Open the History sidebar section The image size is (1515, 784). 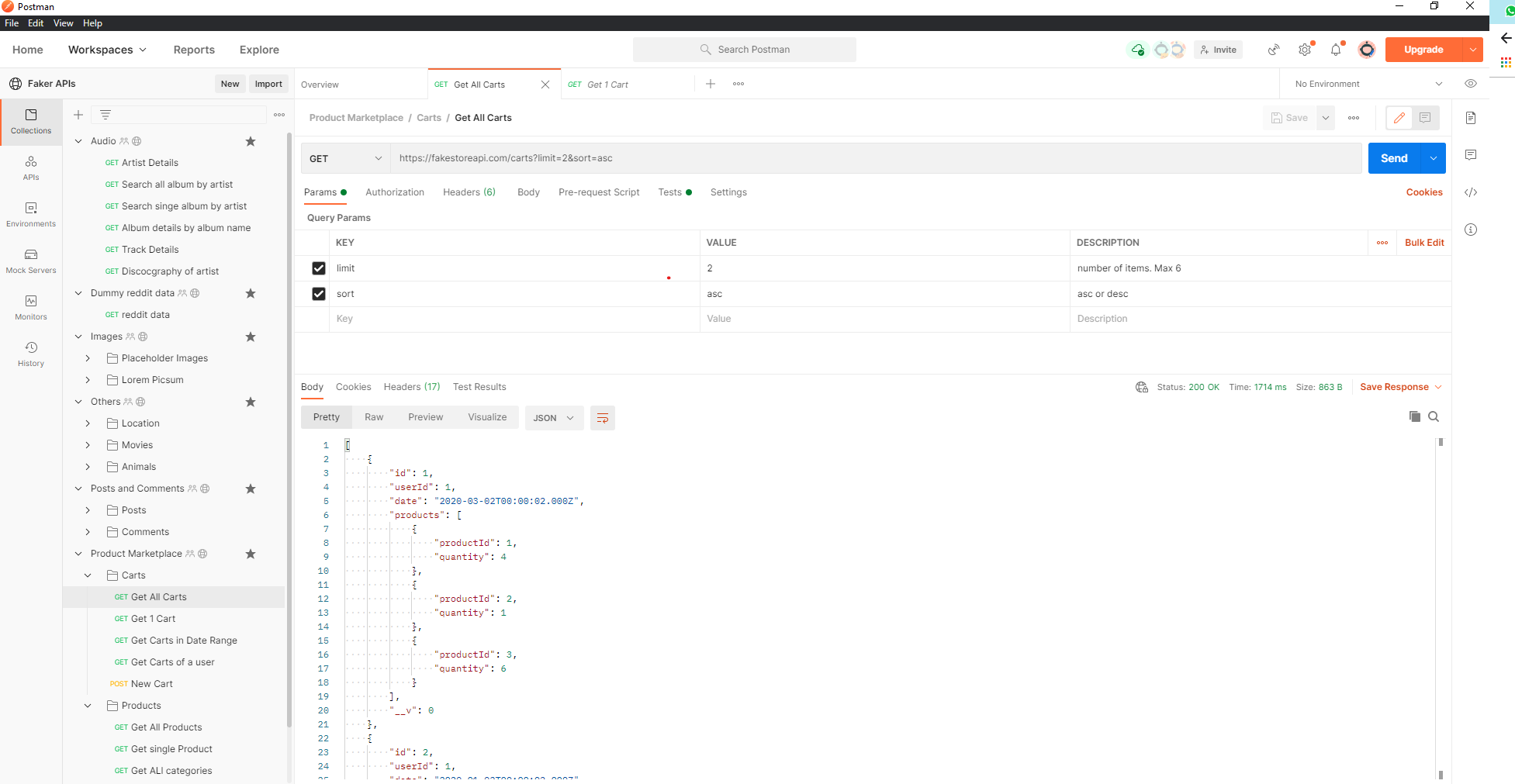(31, 354)
